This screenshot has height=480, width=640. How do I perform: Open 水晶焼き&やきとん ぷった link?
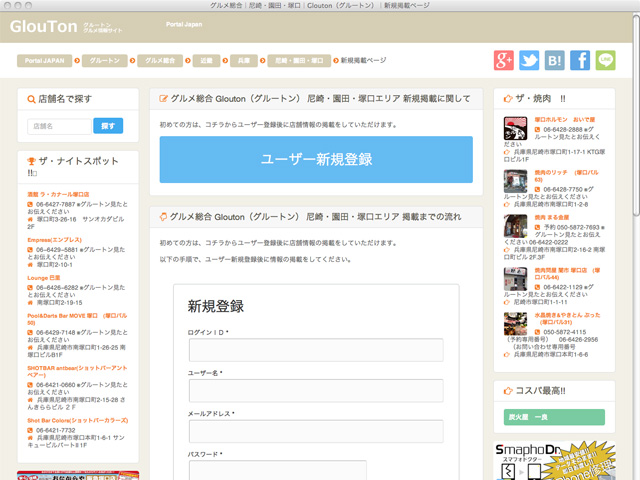567,318
